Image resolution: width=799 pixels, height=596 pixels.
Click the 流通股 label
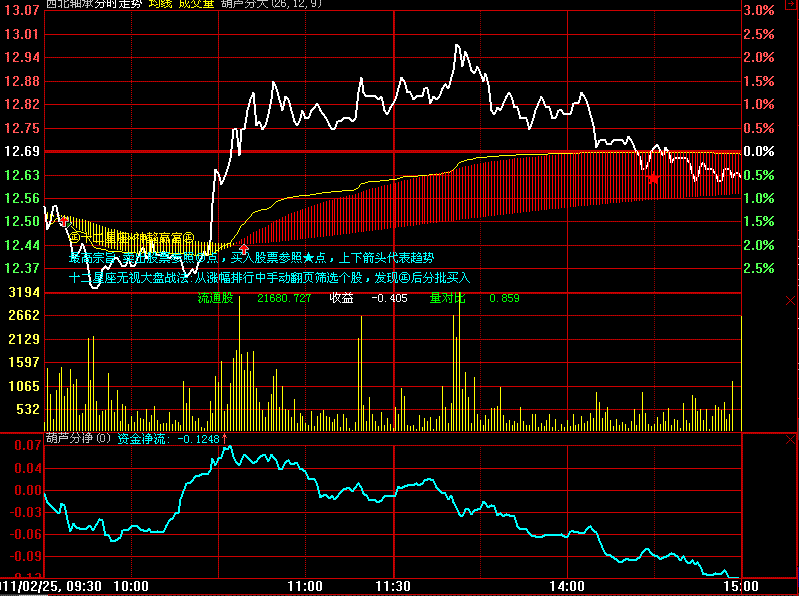[216, 299]
